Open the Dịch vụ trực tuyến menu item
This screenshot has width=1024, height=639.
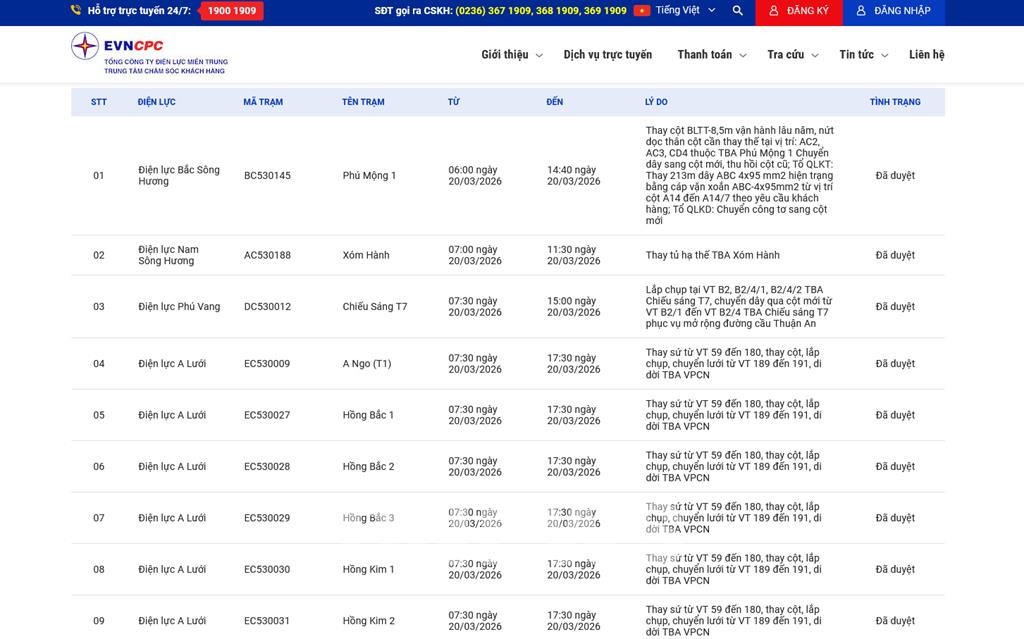607,55
